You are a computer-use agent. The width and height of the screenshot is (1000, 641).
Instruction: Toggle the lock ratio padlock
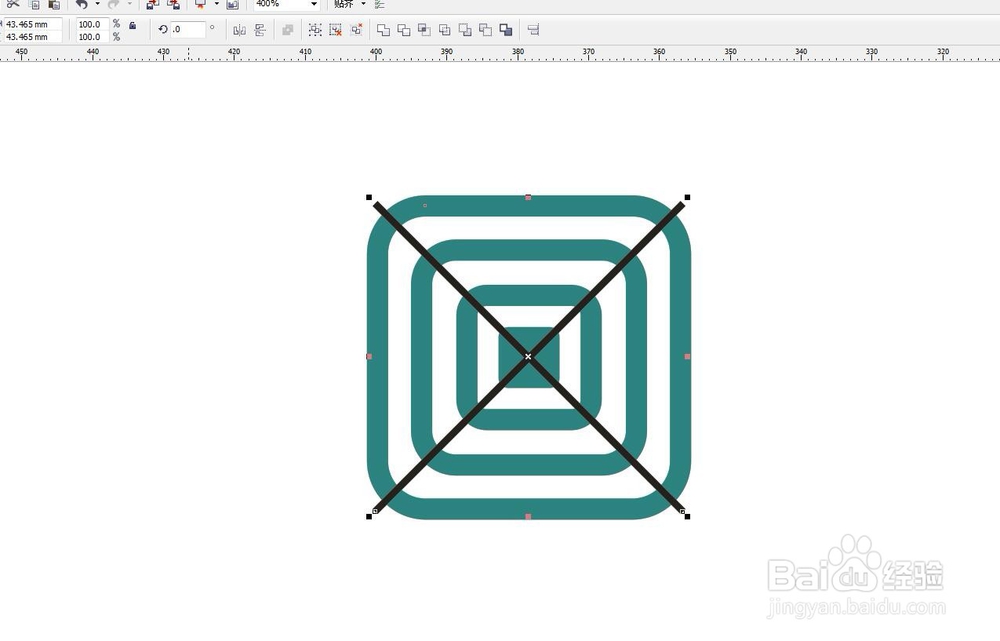coord(132,26)
